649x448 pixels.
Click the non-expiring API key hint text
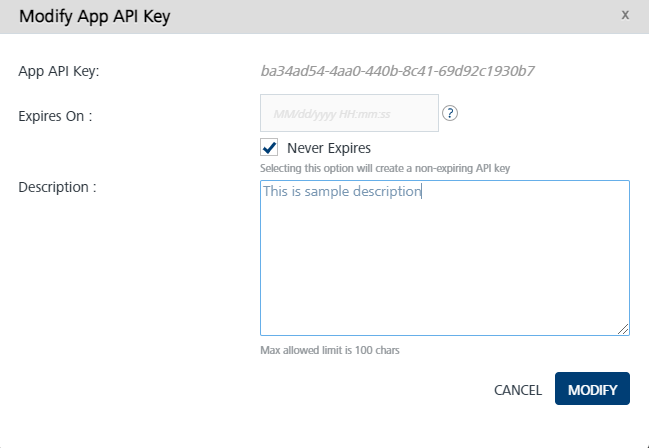[x=385, y=168]
